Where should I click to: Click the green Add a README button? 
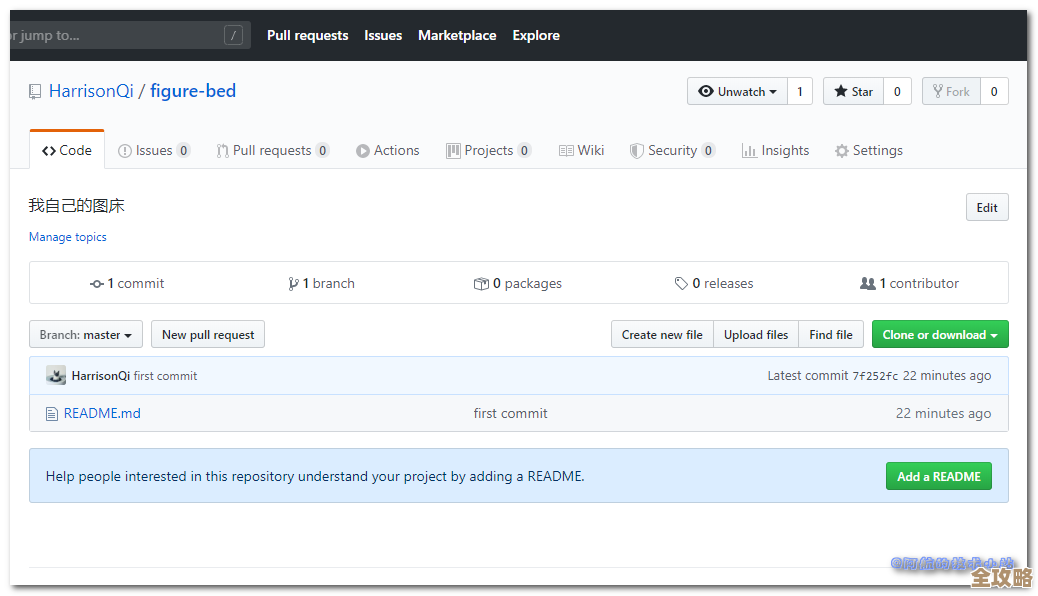(938, 476)
